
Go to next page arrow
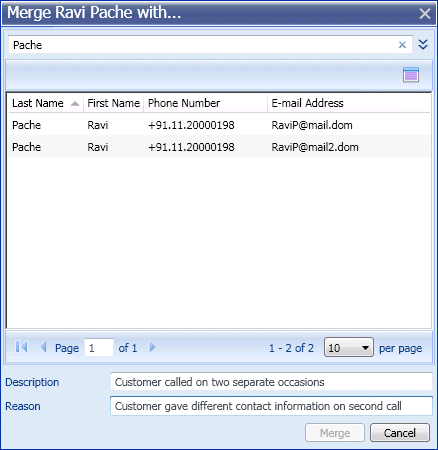[152, 347]
